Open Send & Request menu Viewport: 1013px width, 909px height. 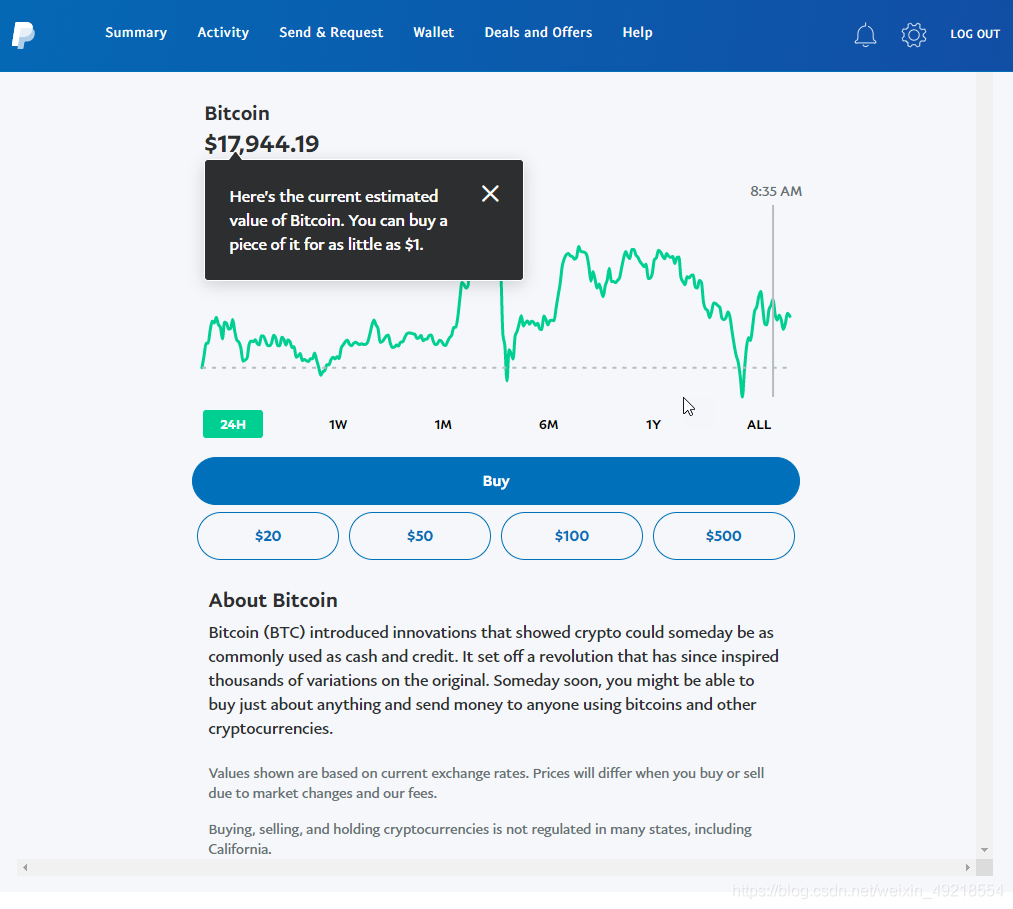click(x=331, y=32)
